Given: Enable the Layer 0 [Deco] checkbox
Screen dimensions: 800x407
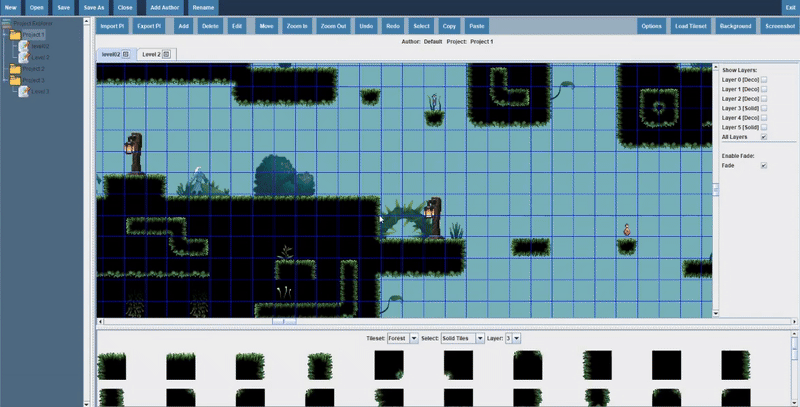Looking at the screenshot, I should tap(764, 80).
